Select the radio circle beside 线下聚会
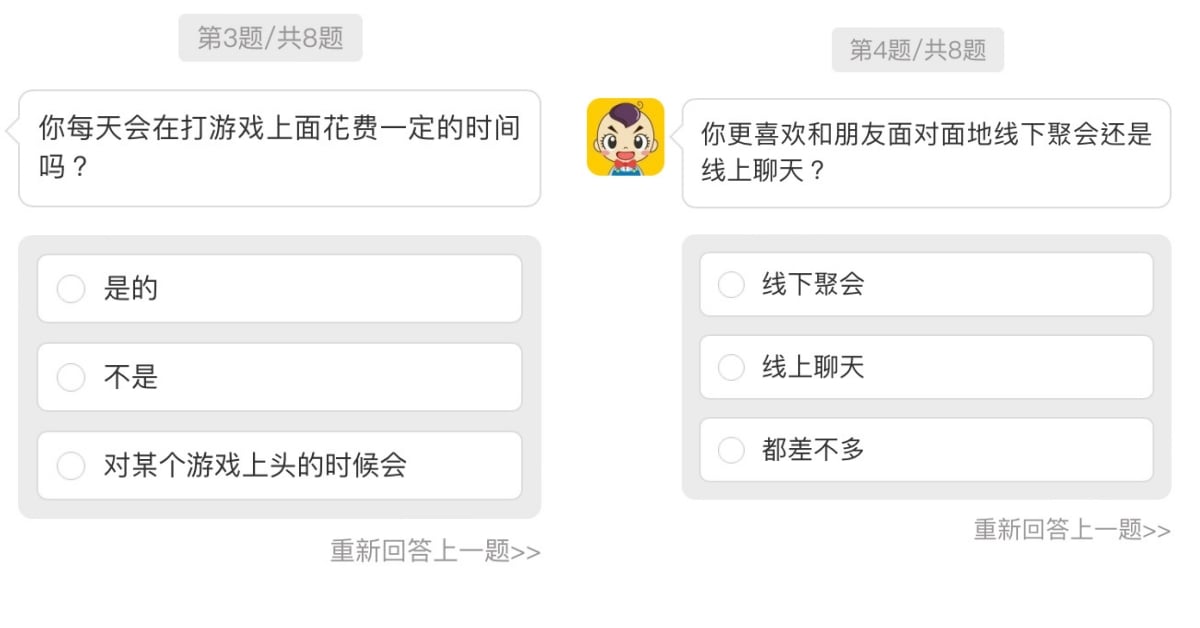Image resolution: width=1200 pixels, height=628 pixels. (732, 285)
